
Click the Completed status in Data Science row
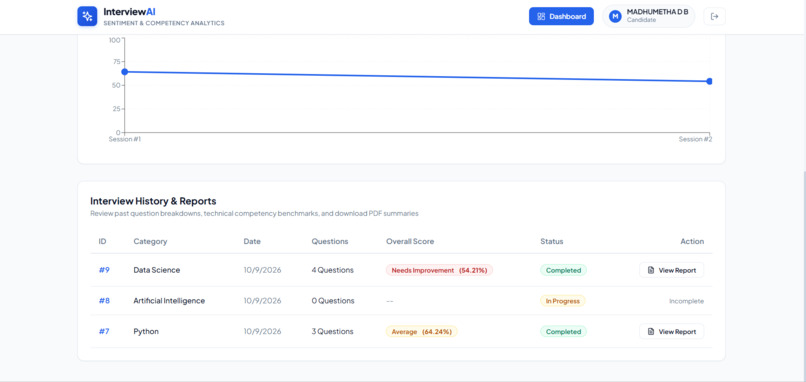pos(563,270)
